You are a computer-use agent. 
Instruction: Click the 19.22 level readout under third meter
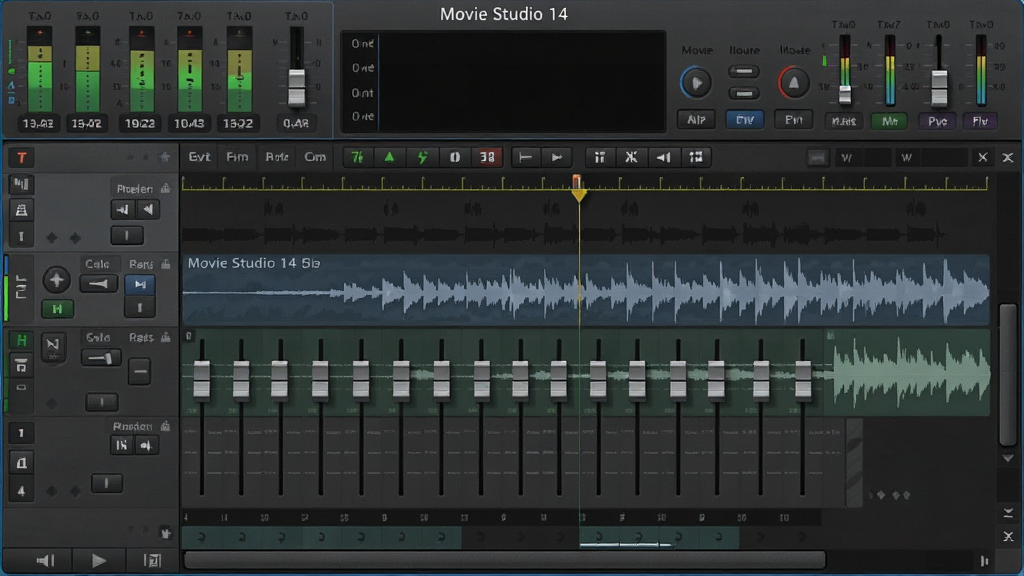(140, 123)
